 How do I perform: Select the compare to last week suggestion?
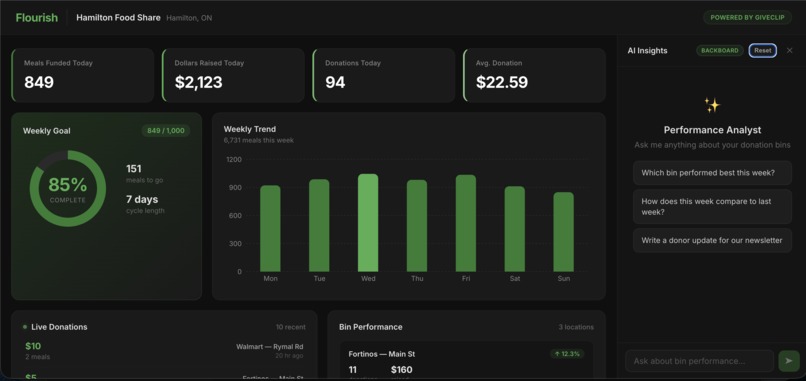pyautogui.click(x=712, y=207)
